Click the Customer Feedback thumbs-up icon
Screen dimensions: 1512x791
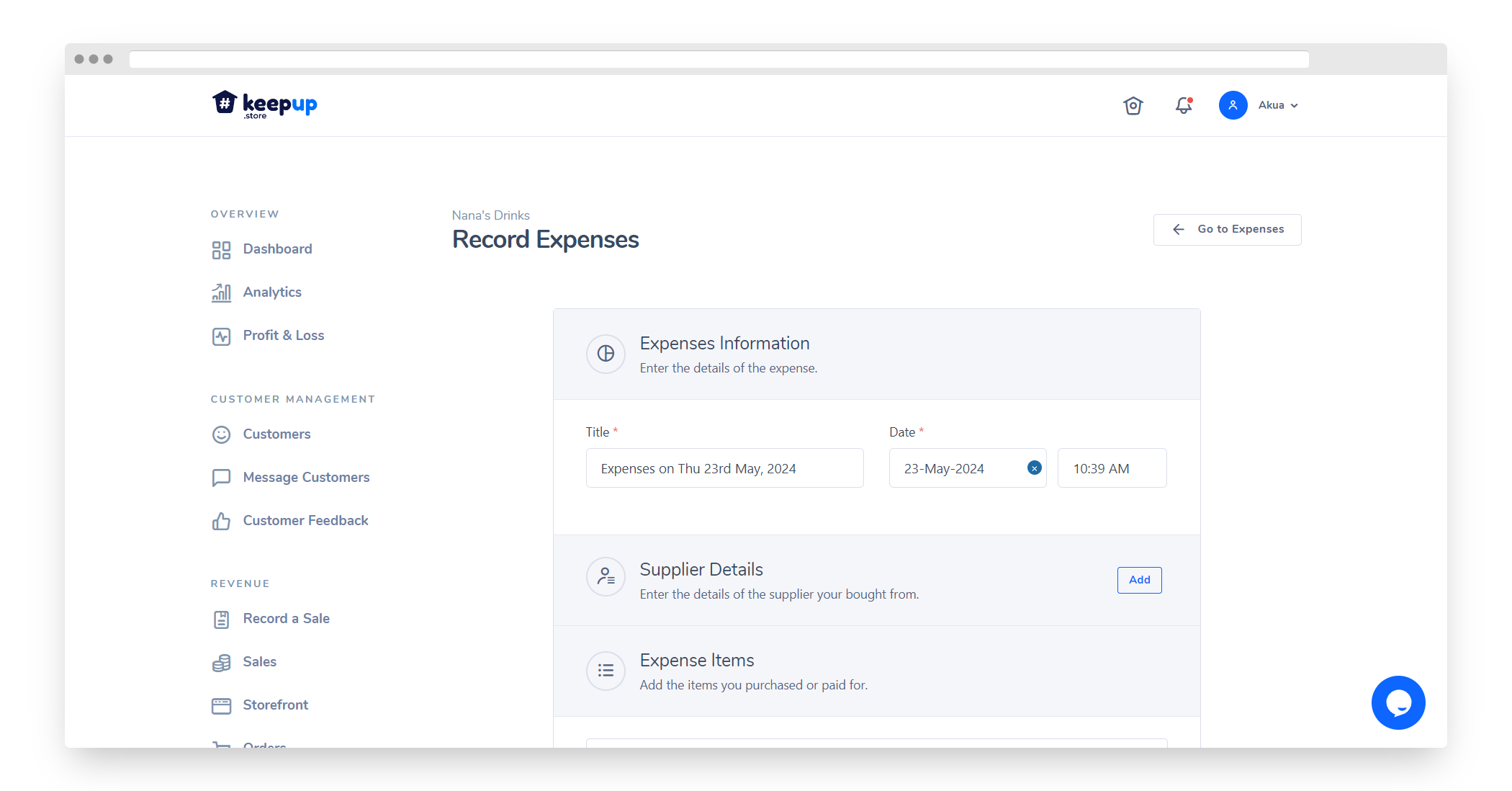[x=221, y=521]
